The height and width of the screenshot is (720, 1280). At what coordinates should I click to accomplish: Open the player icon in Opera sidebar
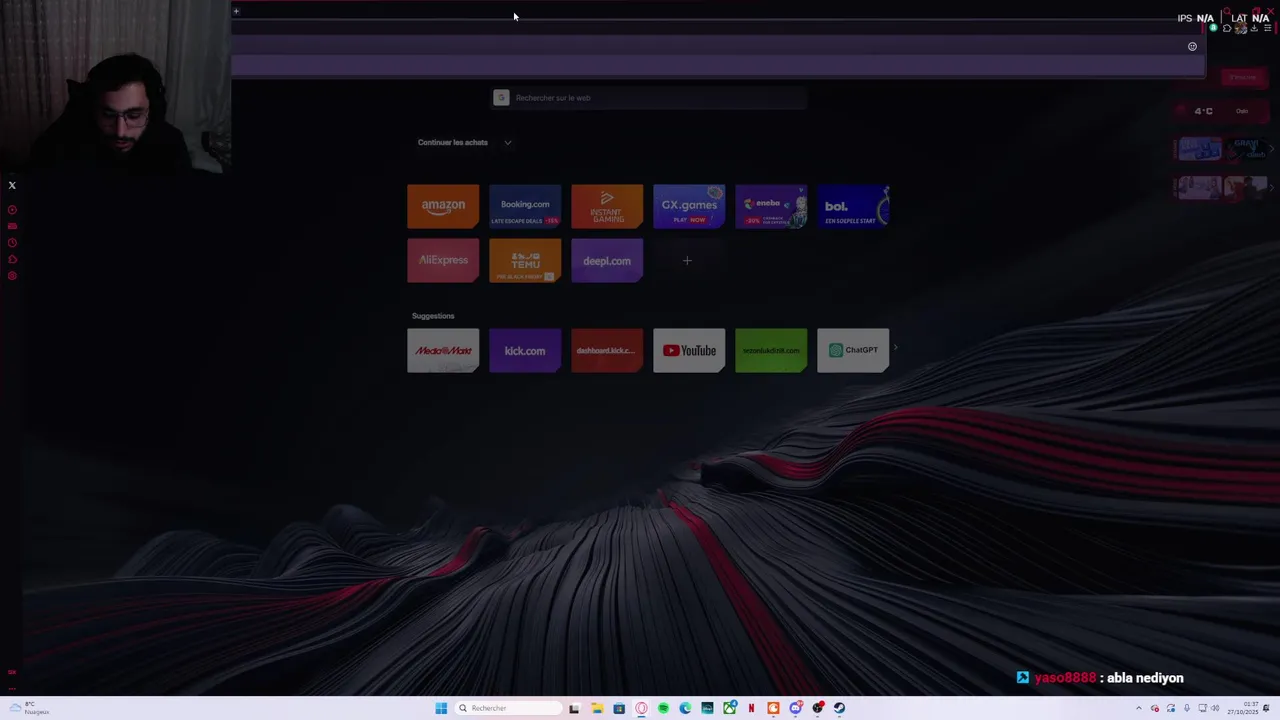(x=12, y=210)
